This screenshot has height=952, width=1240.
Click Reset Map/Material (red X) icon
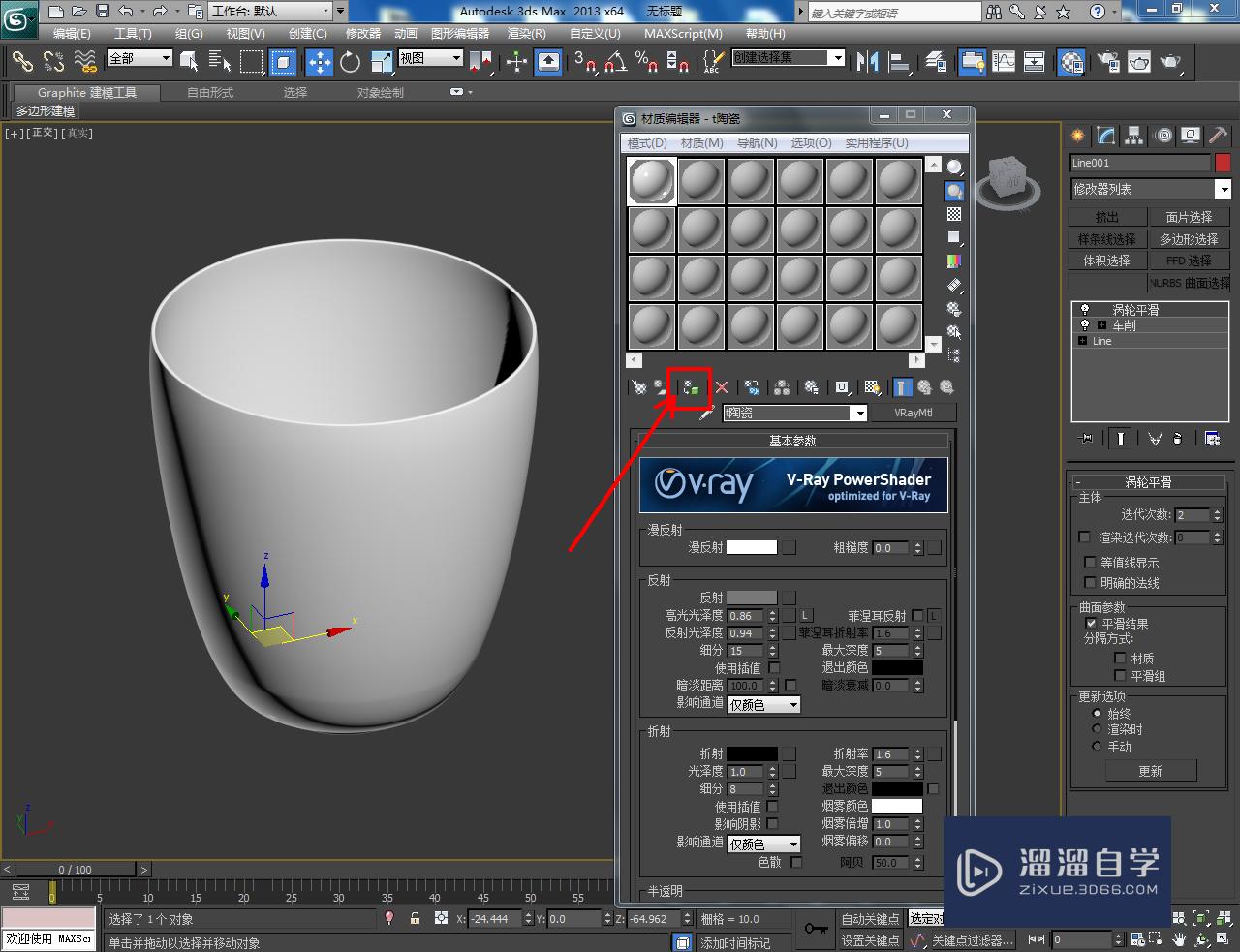point(722,387)
